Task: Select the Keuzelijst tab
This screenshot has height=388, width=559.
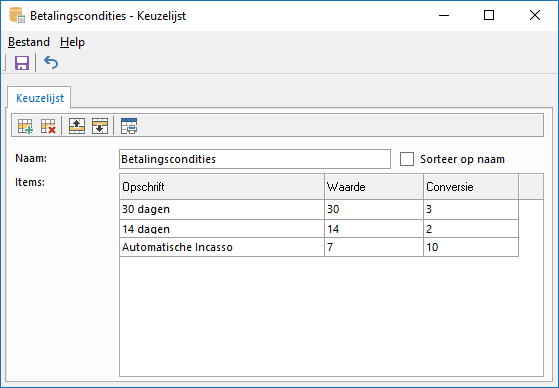Action: click(x=40, y=98)
